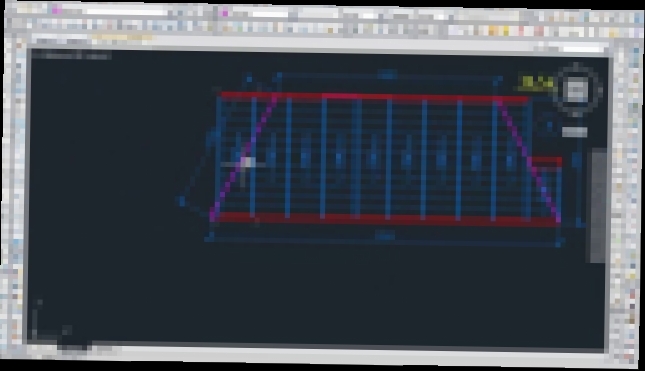Viewport: 645px width, 371px height.
Task: Select the short red line on the right side
Action: click(546, 161)
